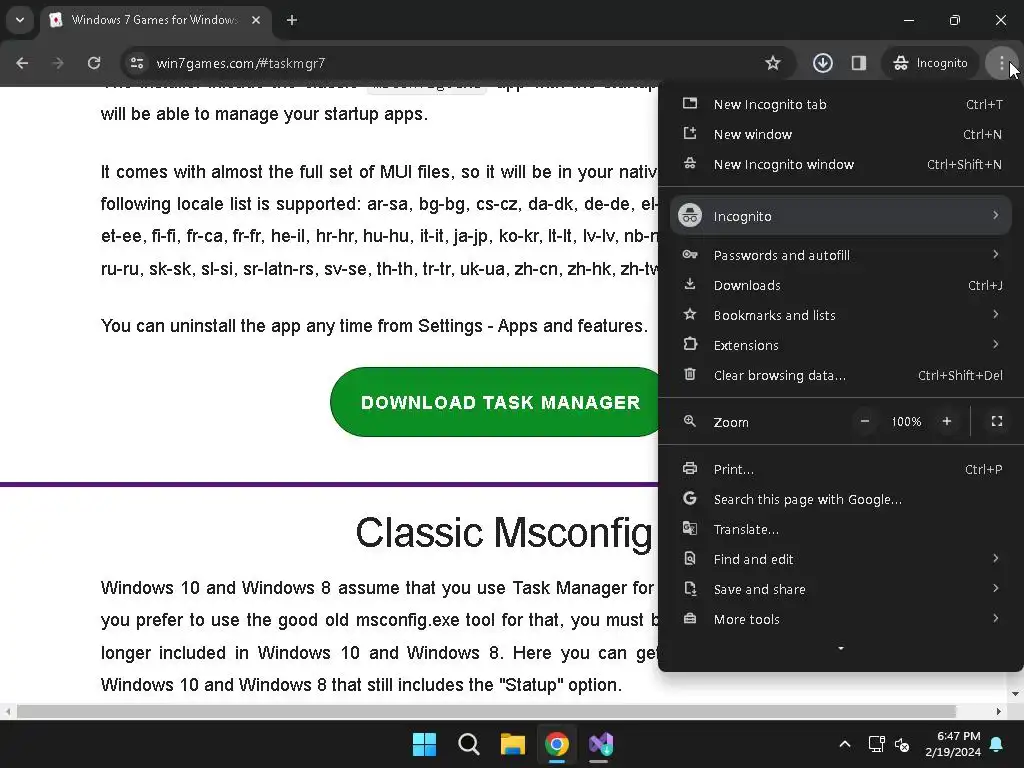Click horizontal scrollbar right arrow
This screenshot has width=1024, height=768.
pyautogui.click(x=999, y=711)
